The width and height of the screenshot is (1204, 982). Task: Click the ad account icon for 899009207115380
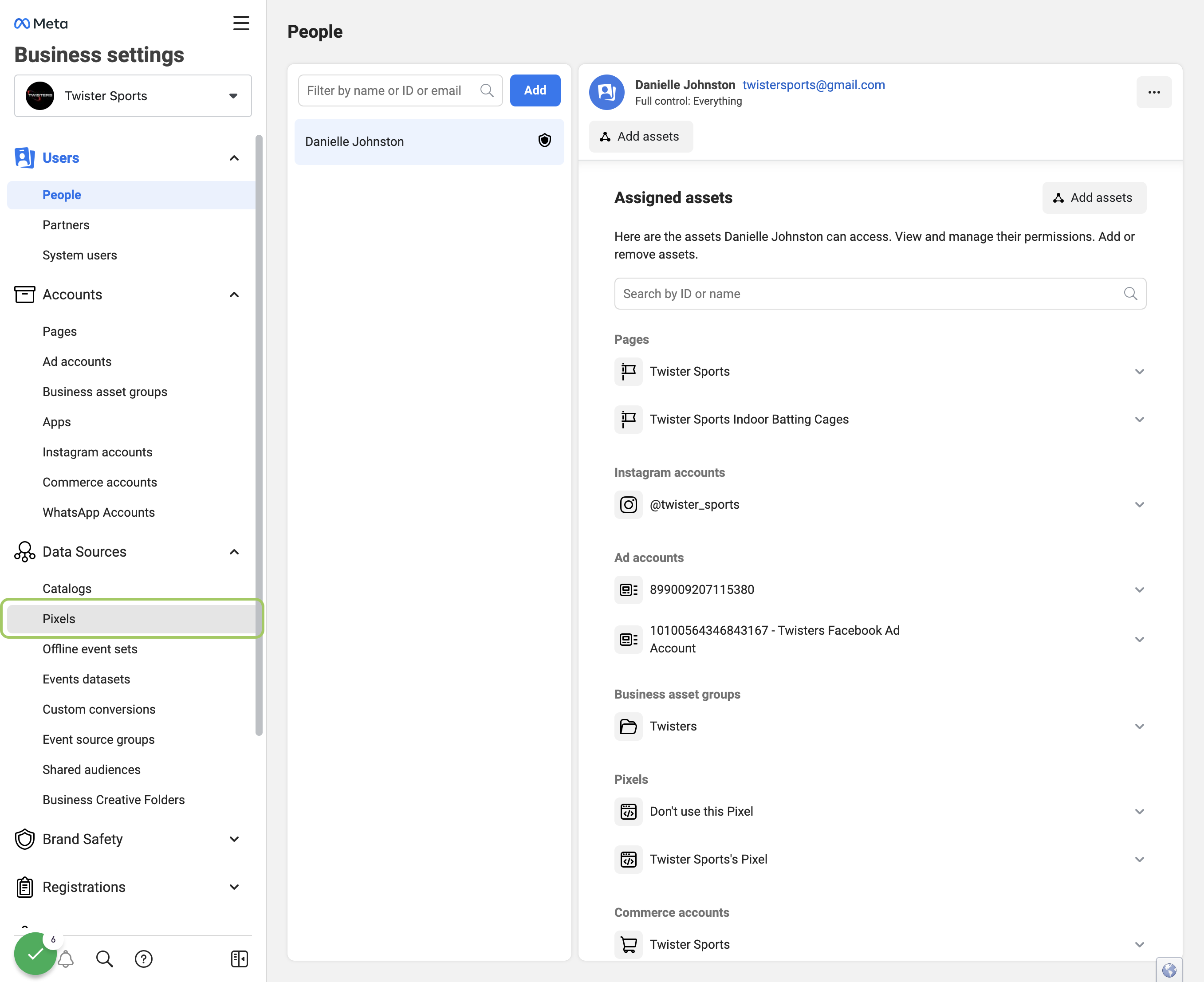click(x=628, y=590)
